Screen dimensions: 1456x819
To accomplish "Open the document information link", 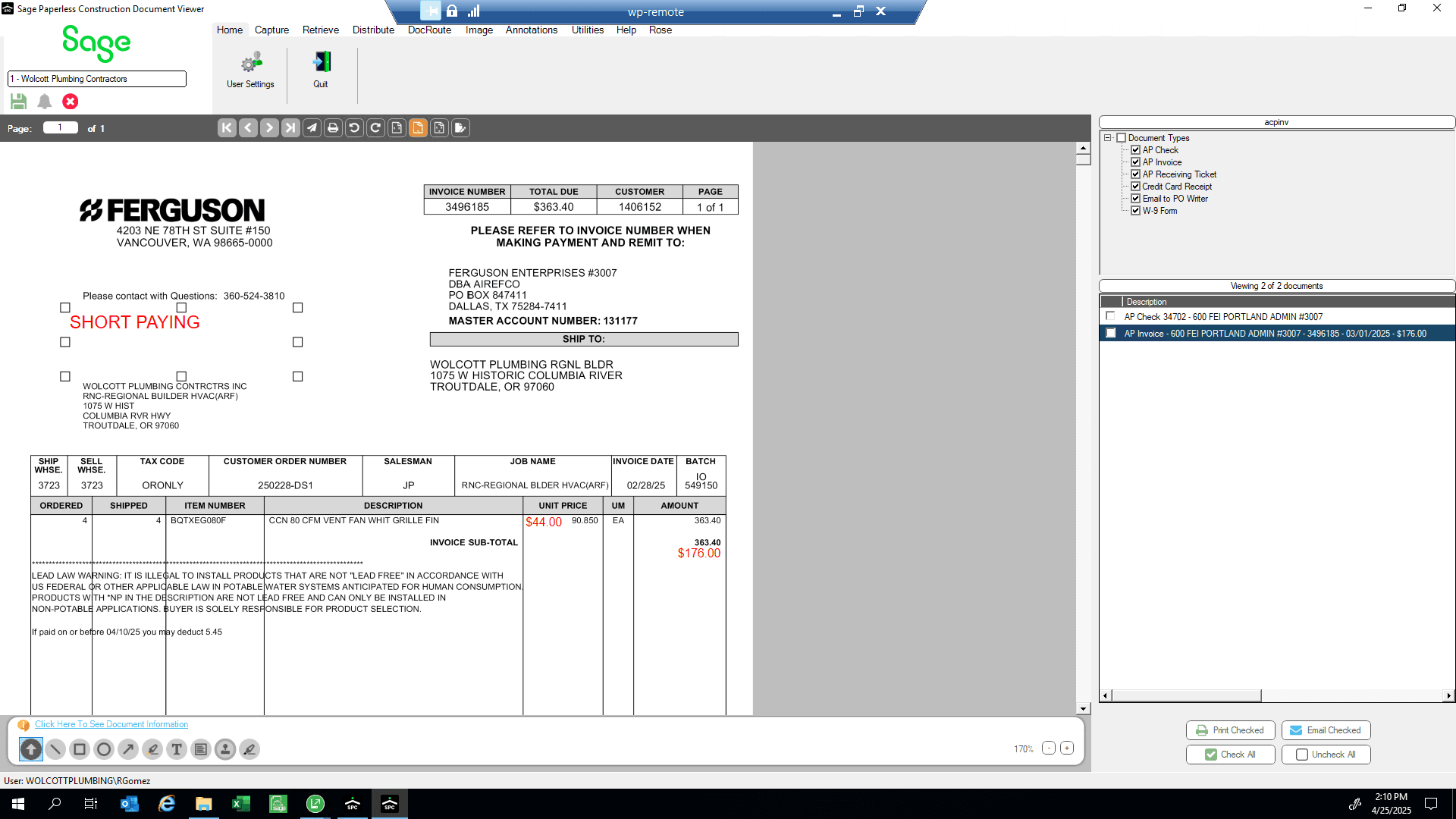I will tap(111, 725).
